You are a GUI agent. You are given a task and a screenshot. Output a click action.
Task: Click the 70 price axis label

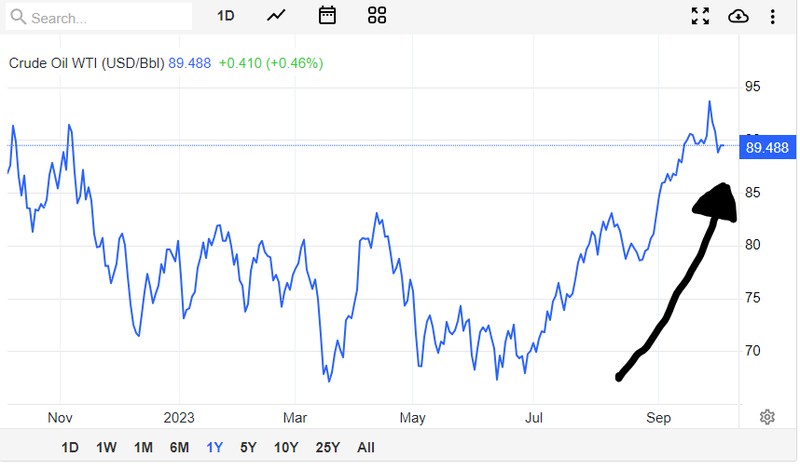tap(753, 351)
